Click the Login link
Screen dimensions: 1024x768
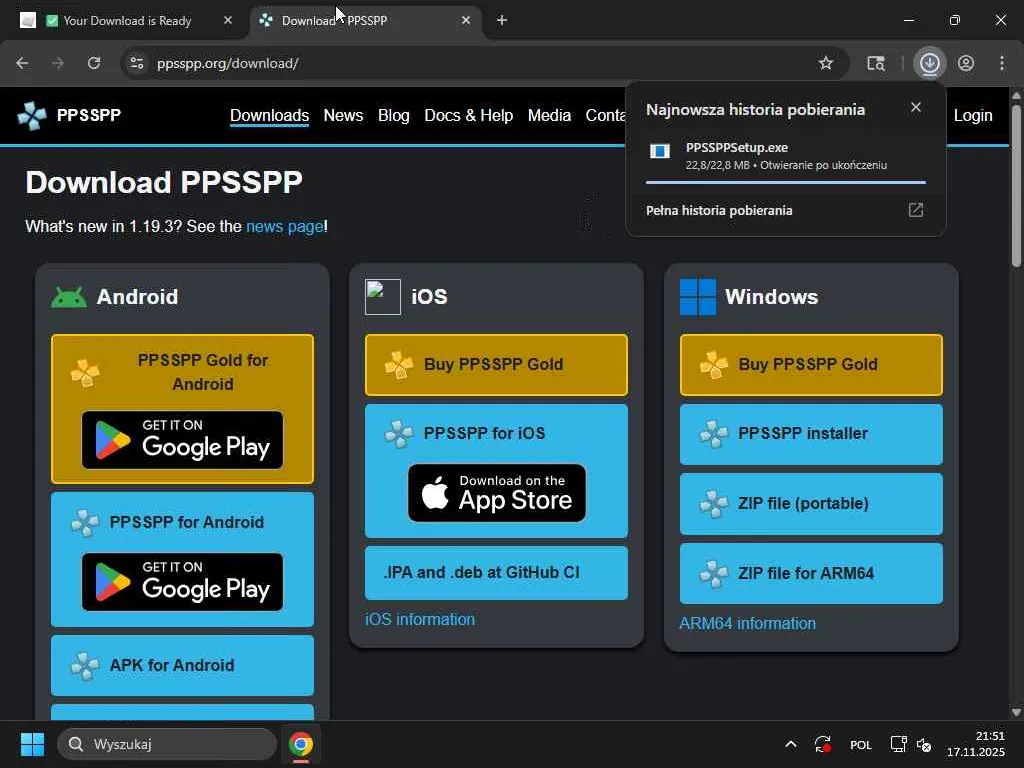coord(972,116)
